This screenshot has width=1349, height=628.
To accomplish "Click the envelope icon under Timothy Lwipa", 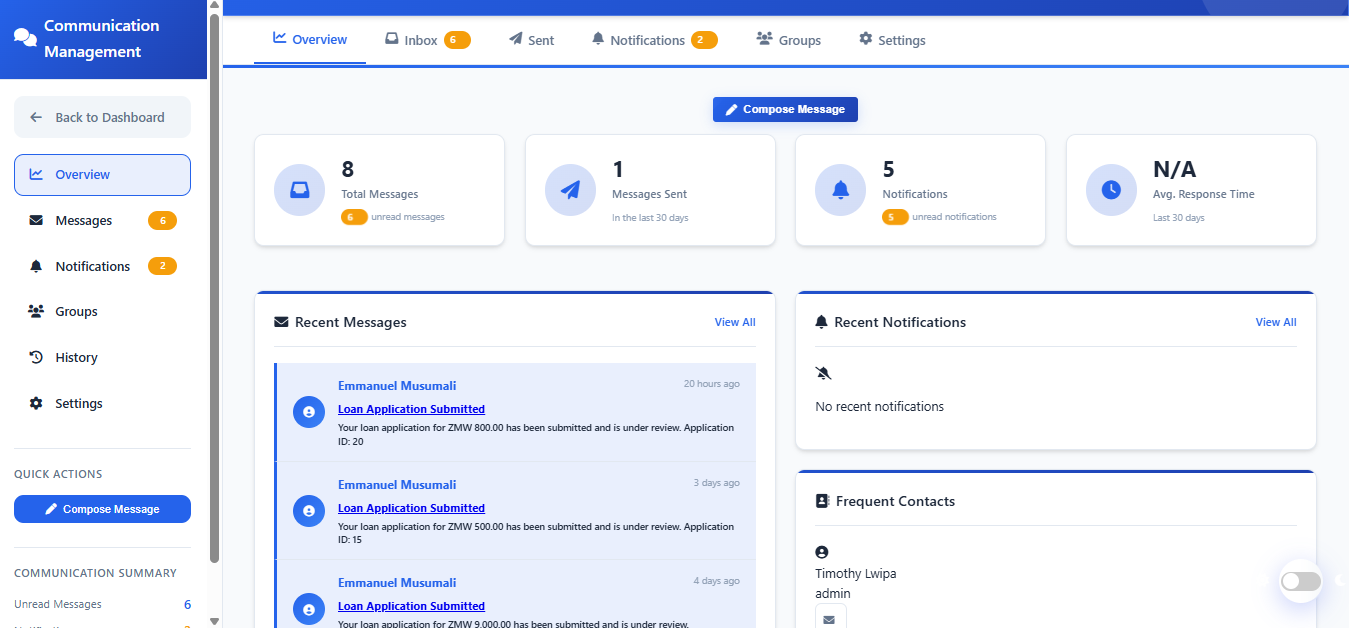I will pyautogui.click(x=829, y=618).
